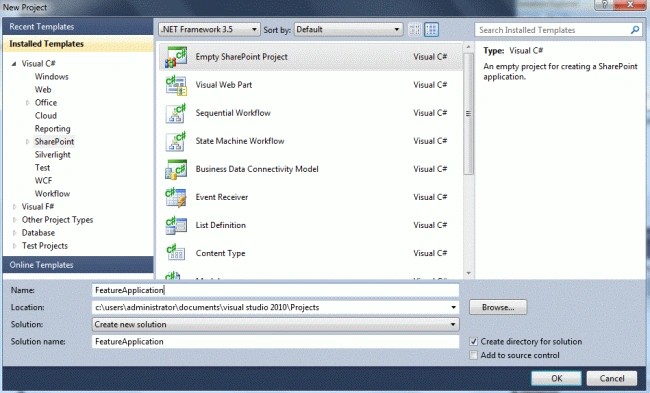Screen dimensions: 650x393
Task: Open the Online Templates section
Action: (78, 265)
